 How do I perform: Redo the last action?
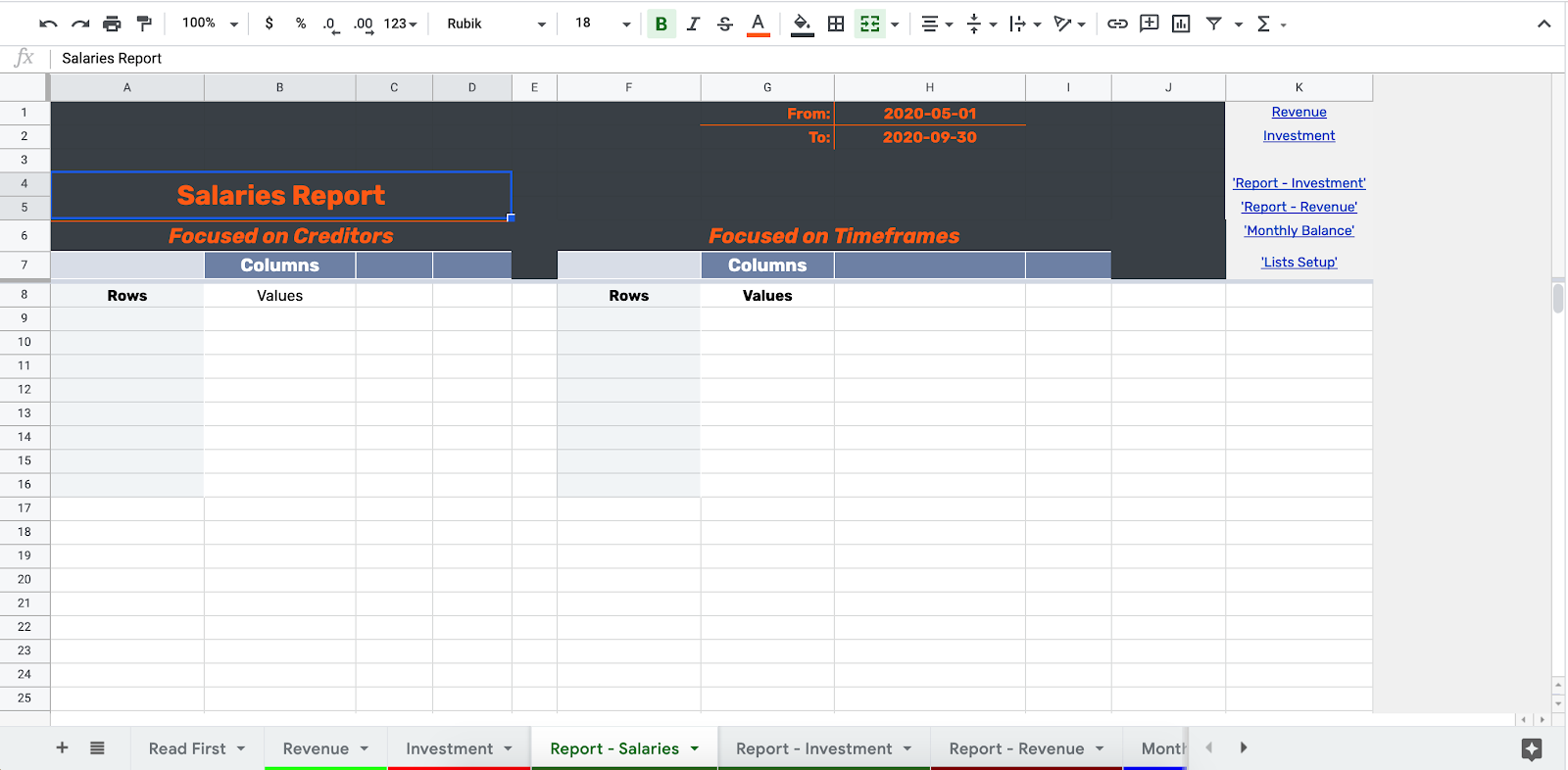point(80,24)
